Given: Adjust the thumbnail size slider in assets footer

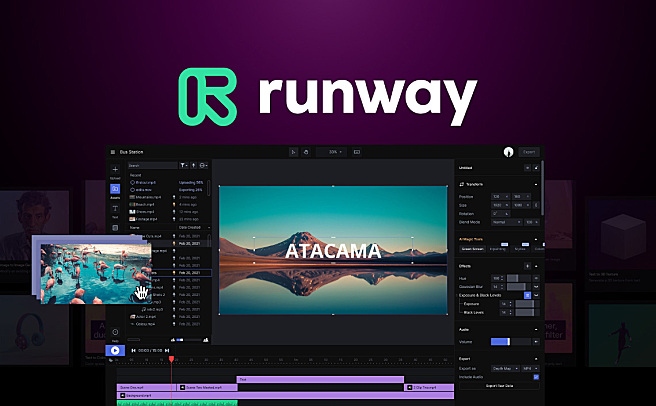Looking at the screenshot, I should coord(189,340).
